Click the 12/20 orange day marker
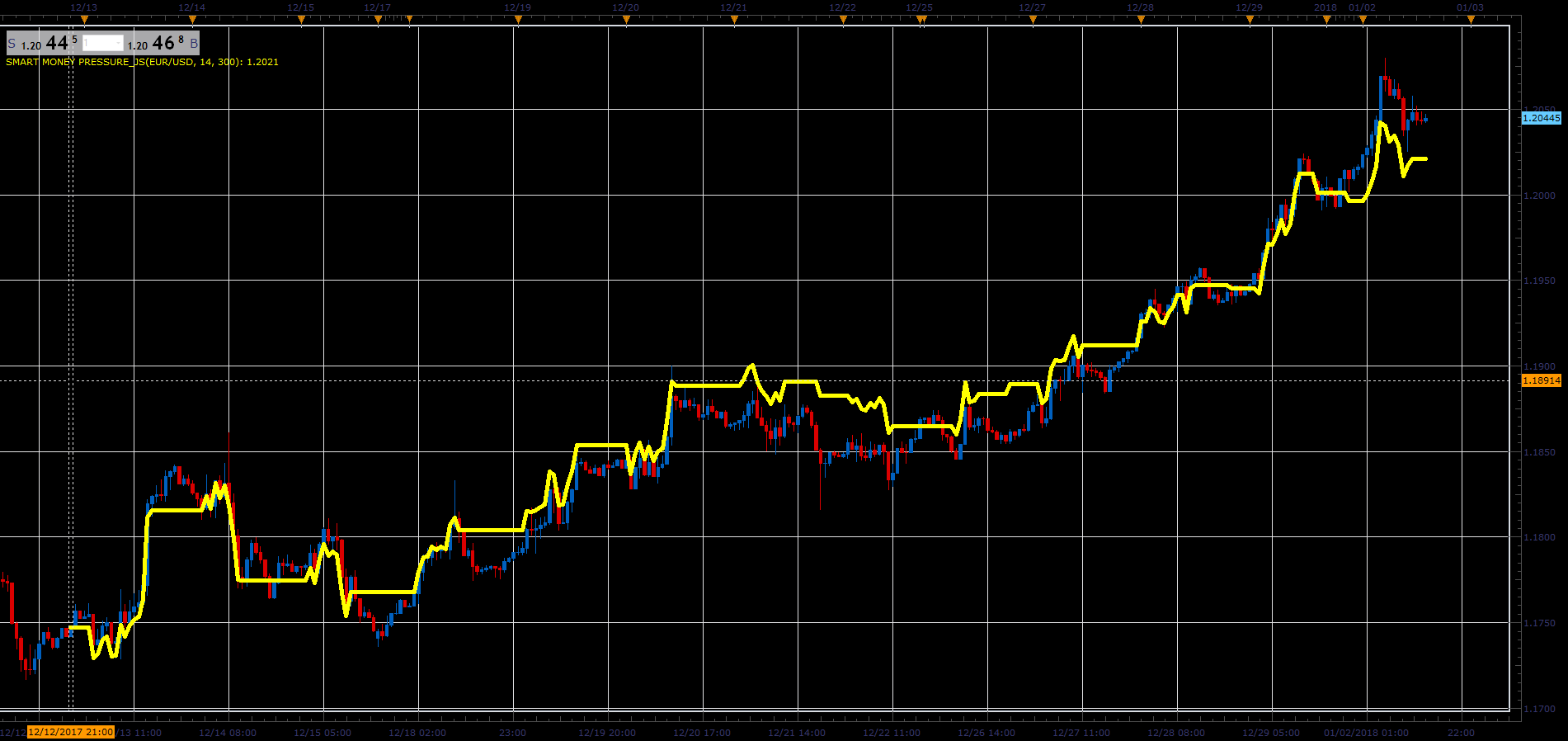Image resolution: width=1568 pixels, height=741 pixels. click(x=626, y=21)
